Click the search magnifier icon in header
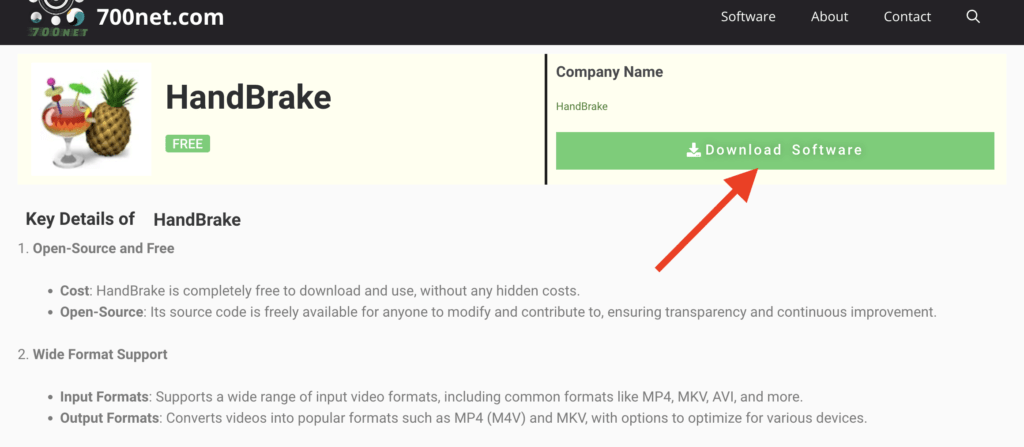Screen dimensions: 1024x447 point(972,17)
